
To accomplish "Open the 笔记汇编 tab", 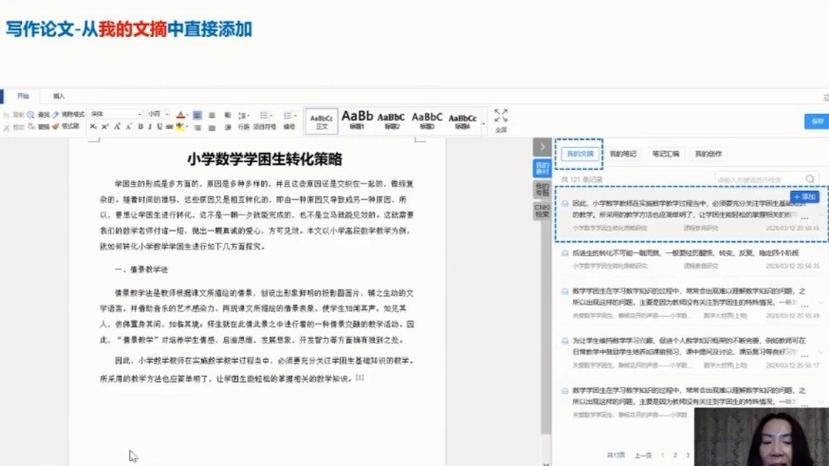I will 665,154.
